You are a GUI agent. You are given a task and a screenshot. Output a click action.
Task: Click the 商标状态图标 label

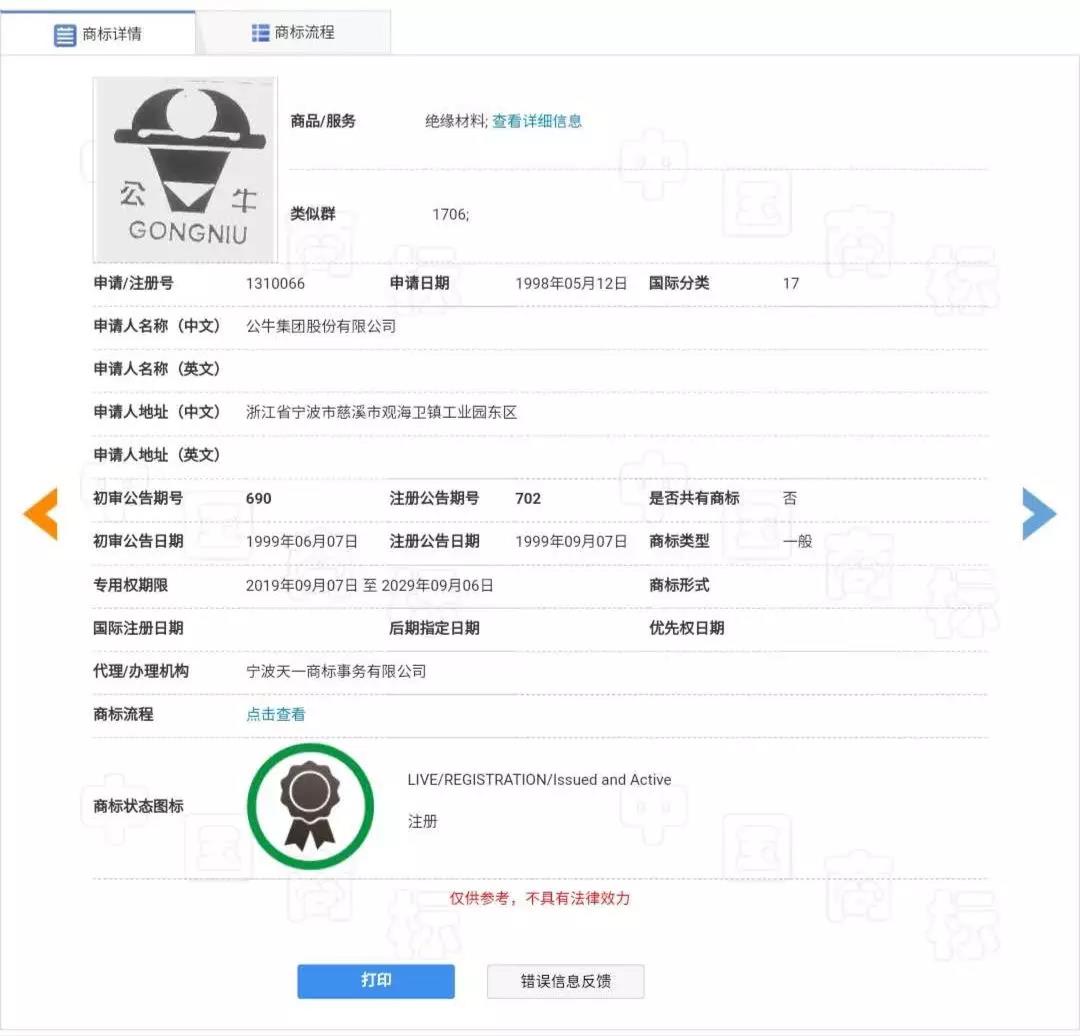[x=138, y=806]
